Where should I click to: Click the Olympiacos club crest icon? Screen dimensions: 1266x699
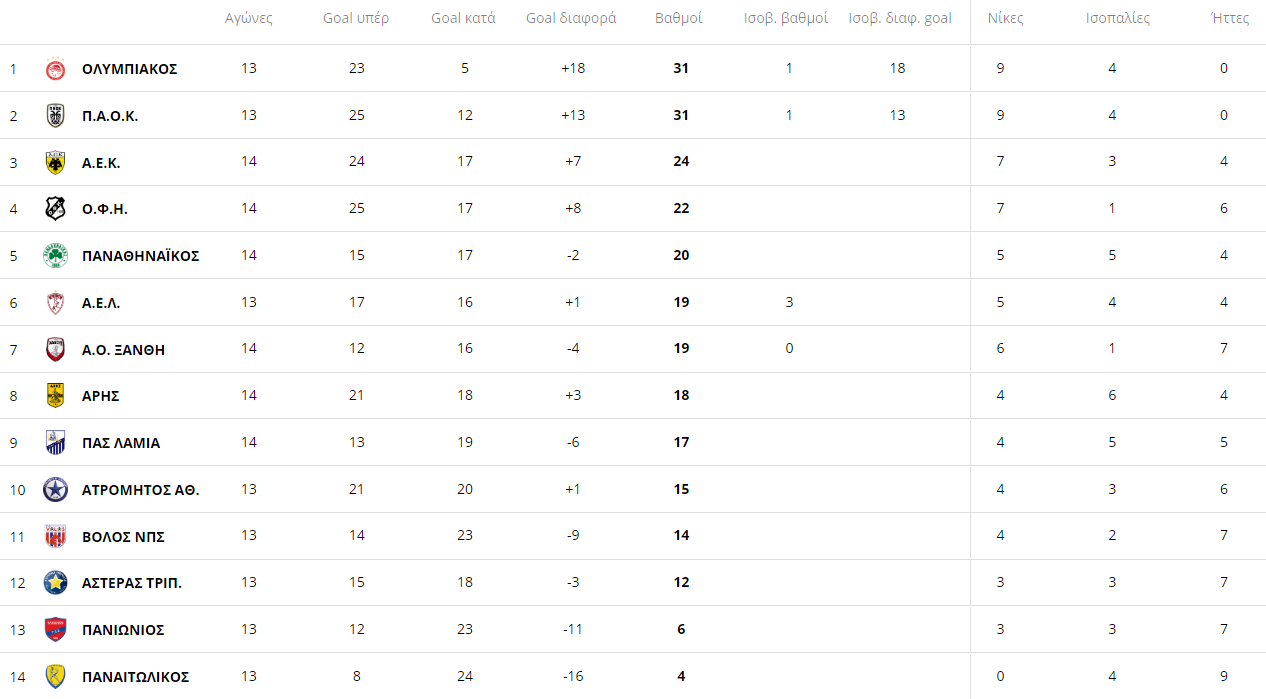55,69
